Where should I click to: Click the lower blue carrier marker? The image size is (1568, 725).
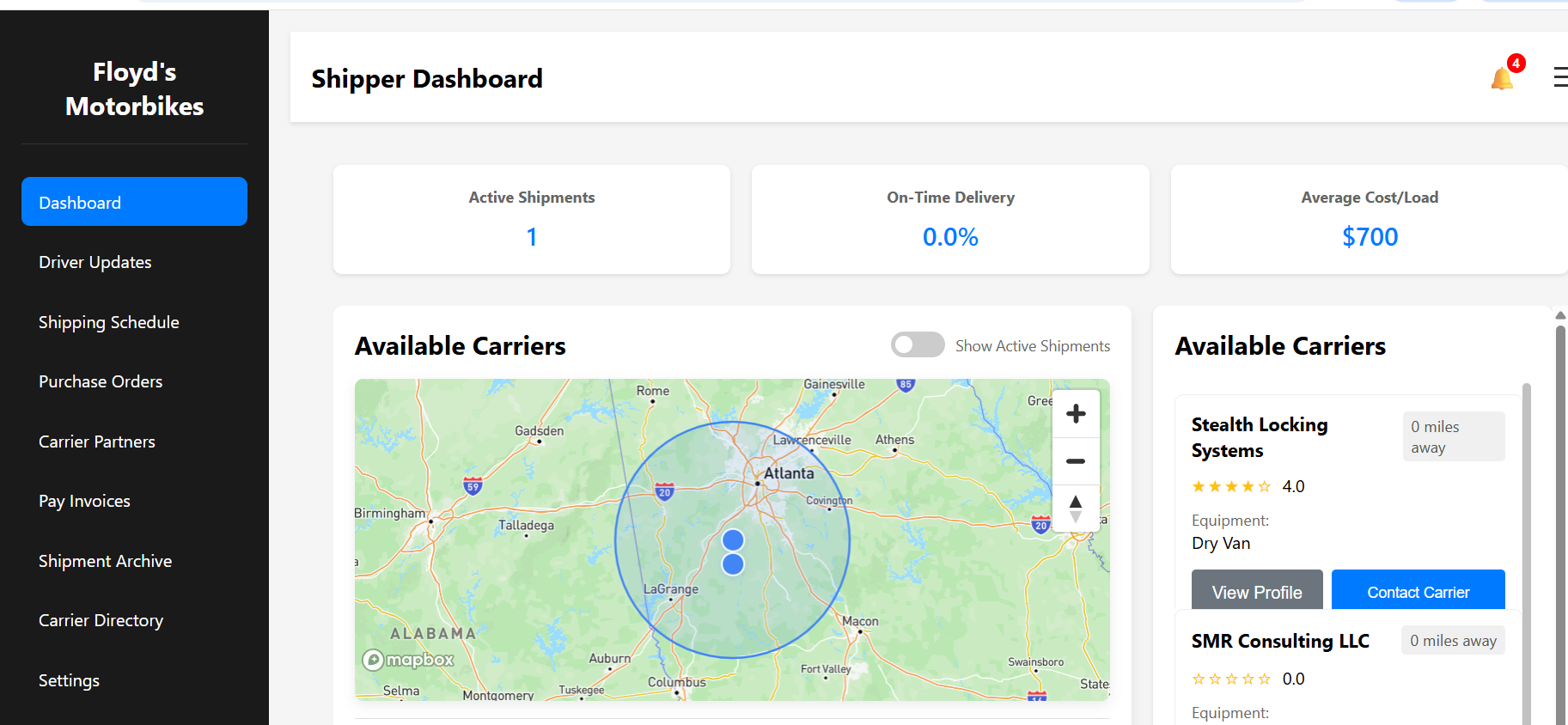coord(733,564)
